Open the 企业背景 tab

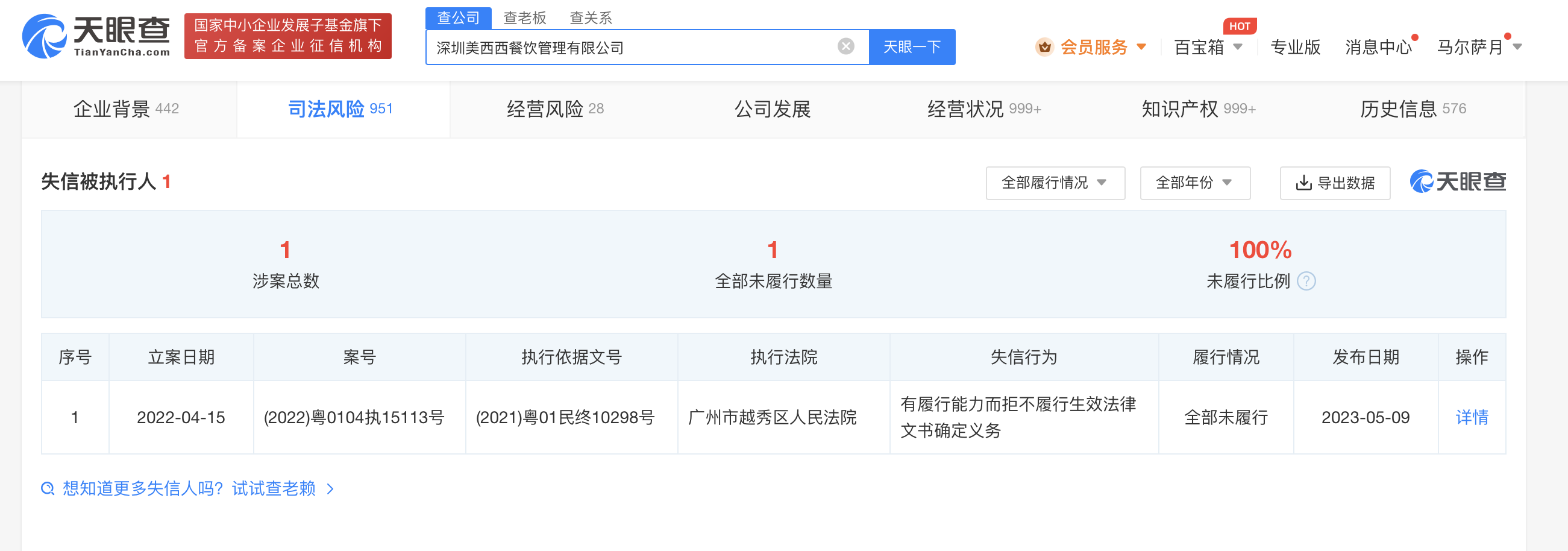coord(126,109)
